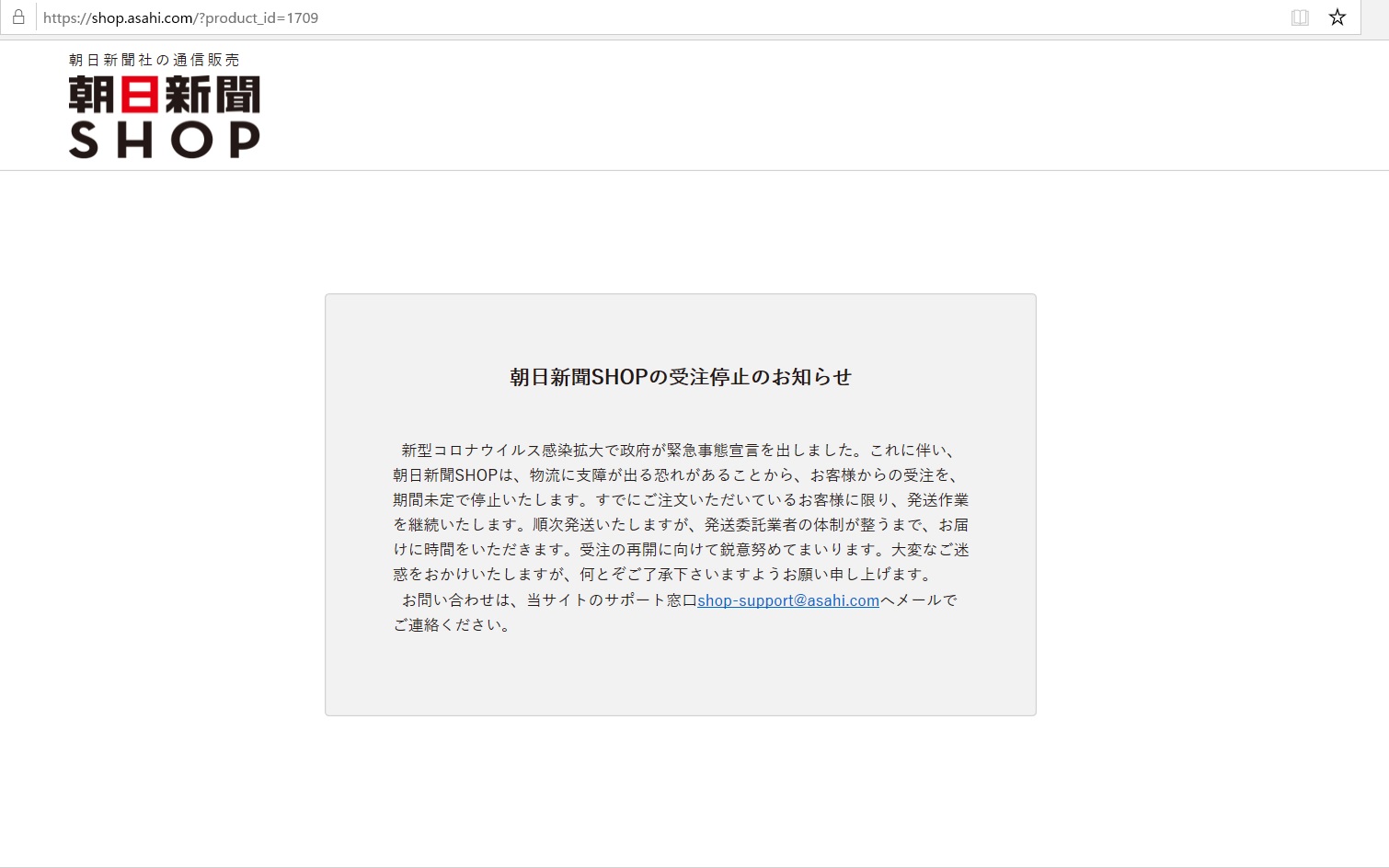
Task: Click the red 日 character in the logo
Action: [x=140, y=94]
